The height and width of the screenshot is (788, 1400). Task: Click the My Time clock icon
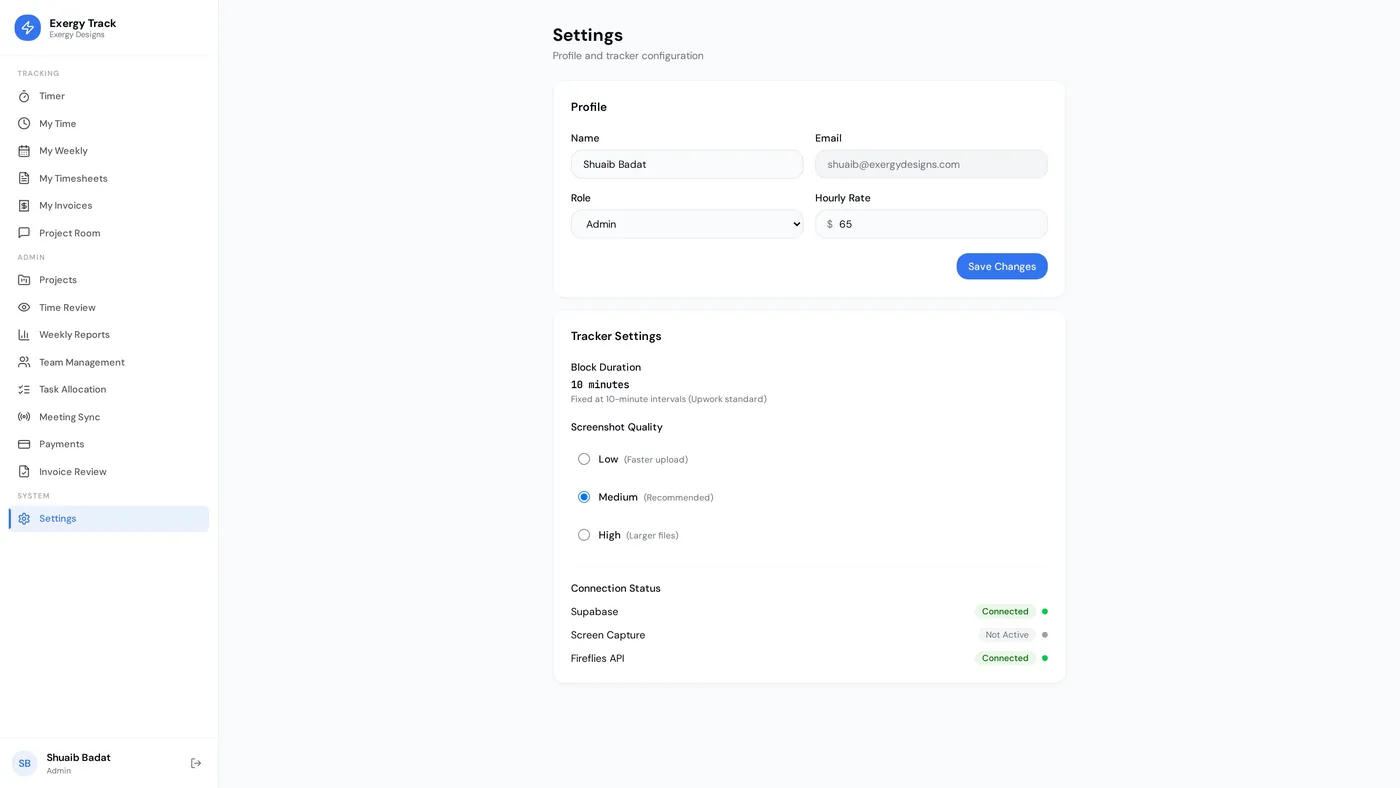(x=24, y=124)
